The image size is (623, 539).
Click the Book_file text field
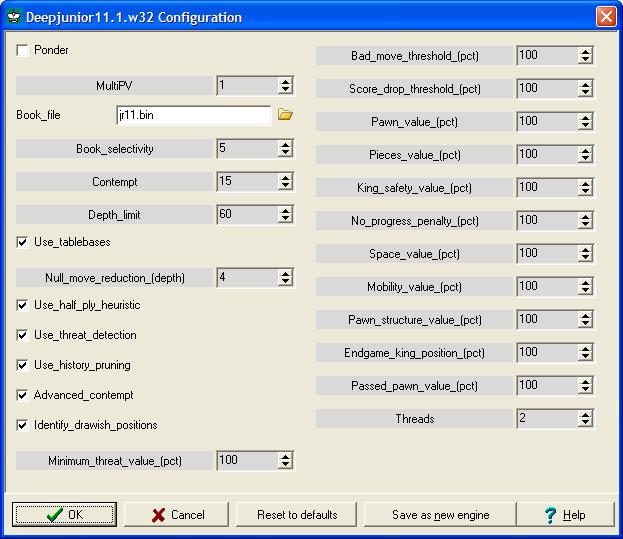click(192, 115)
